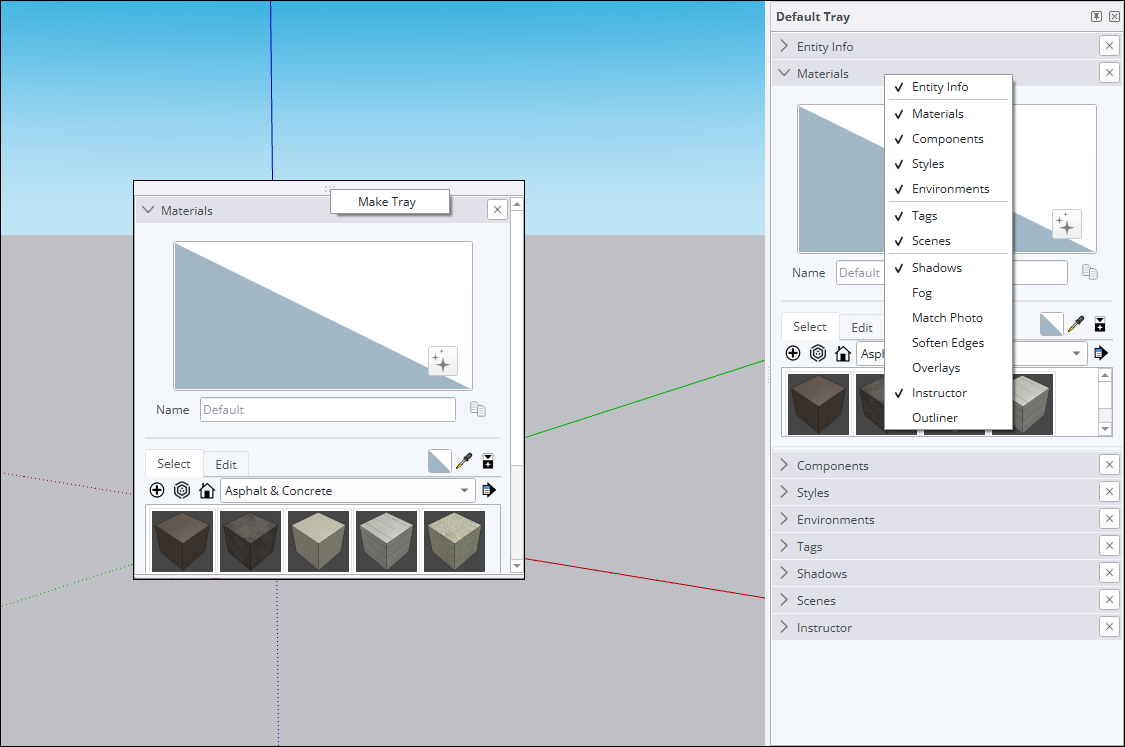Select Match Photo from the tray menu
Image resolution: width=1125 pixels, height=747 pixels.
(946, 317)
